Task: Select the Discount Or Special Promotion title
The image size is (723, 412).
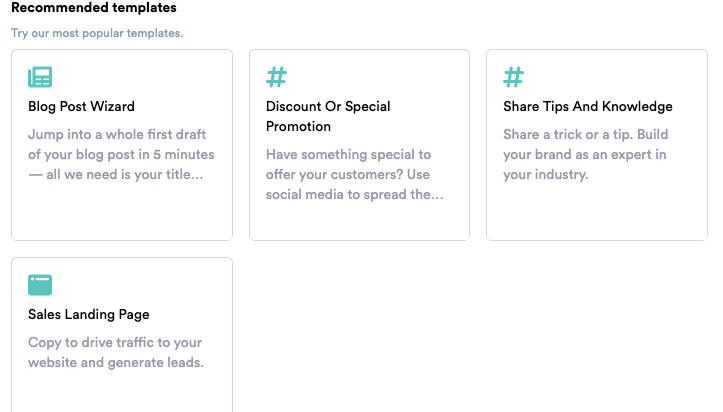Action: coord(328,116)
